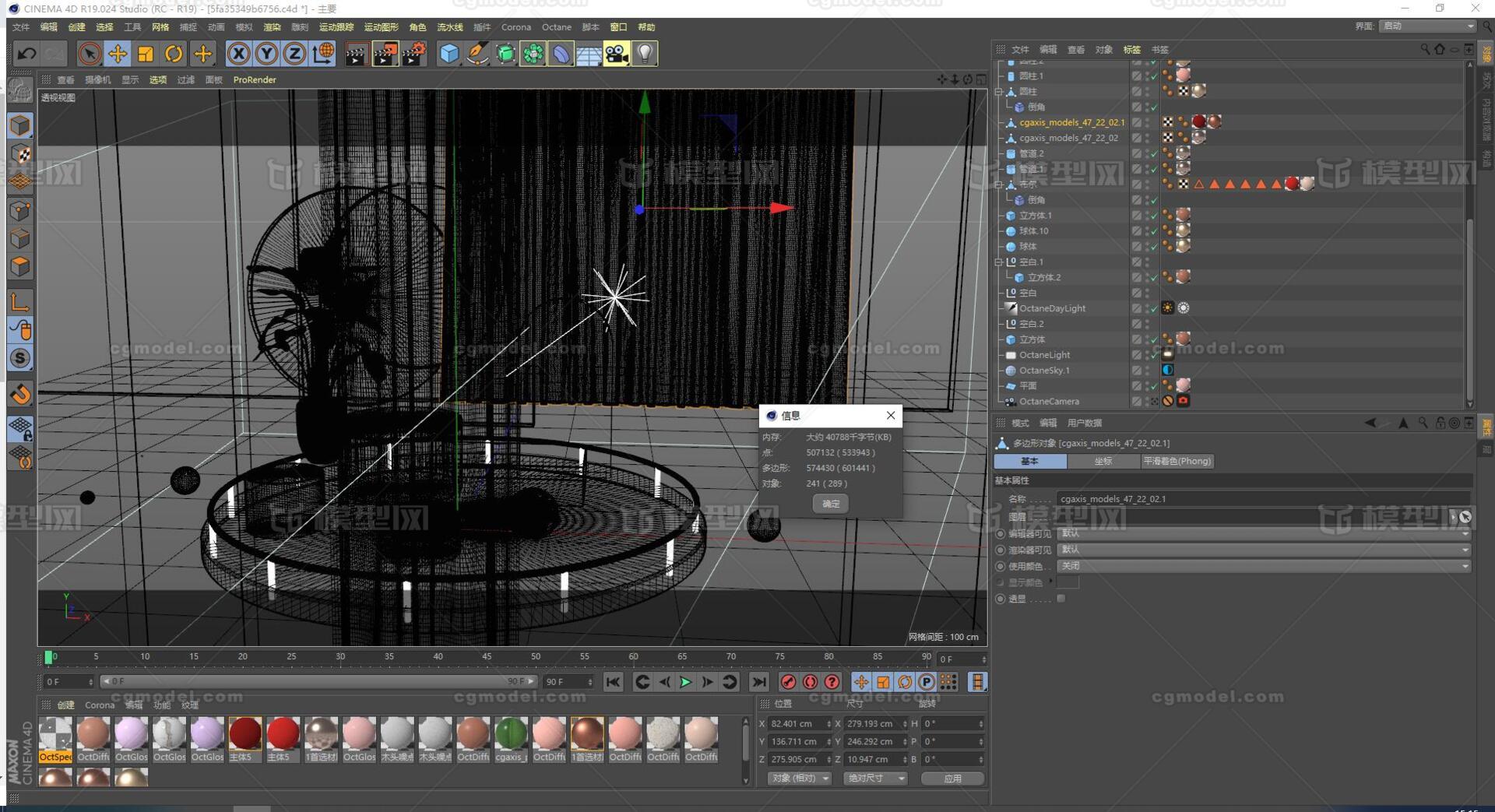
Task: Toggle enable checkmark for 球体.10 object
Action: click(x=1153, y=231)
